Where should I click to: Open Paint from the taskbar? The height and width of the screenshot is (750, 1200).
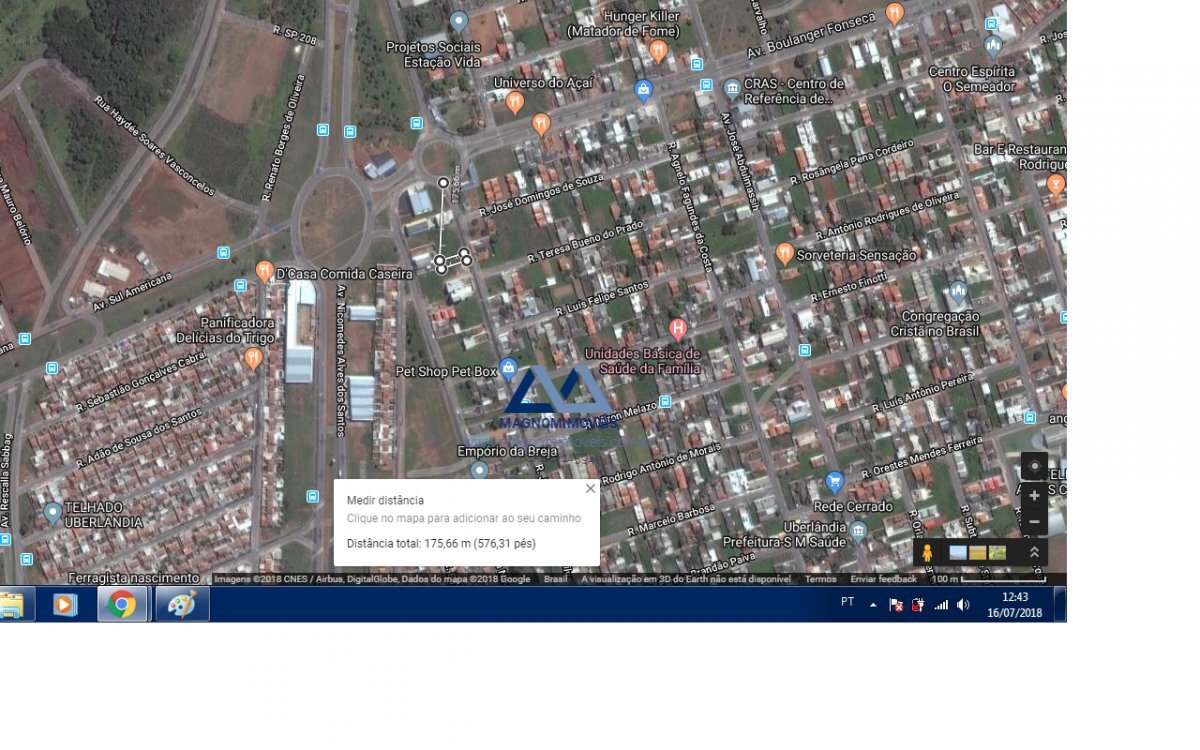(182, 604)
